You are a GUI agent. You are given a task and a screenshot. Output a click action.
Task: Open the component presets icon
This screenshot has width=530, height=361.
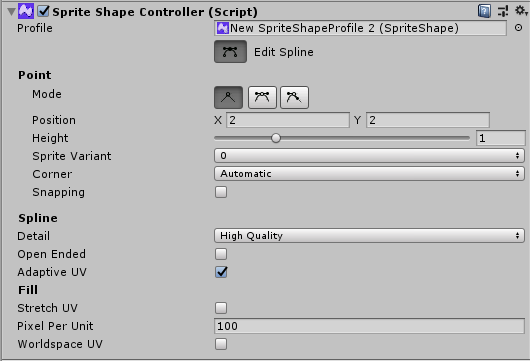coord(503,11)
